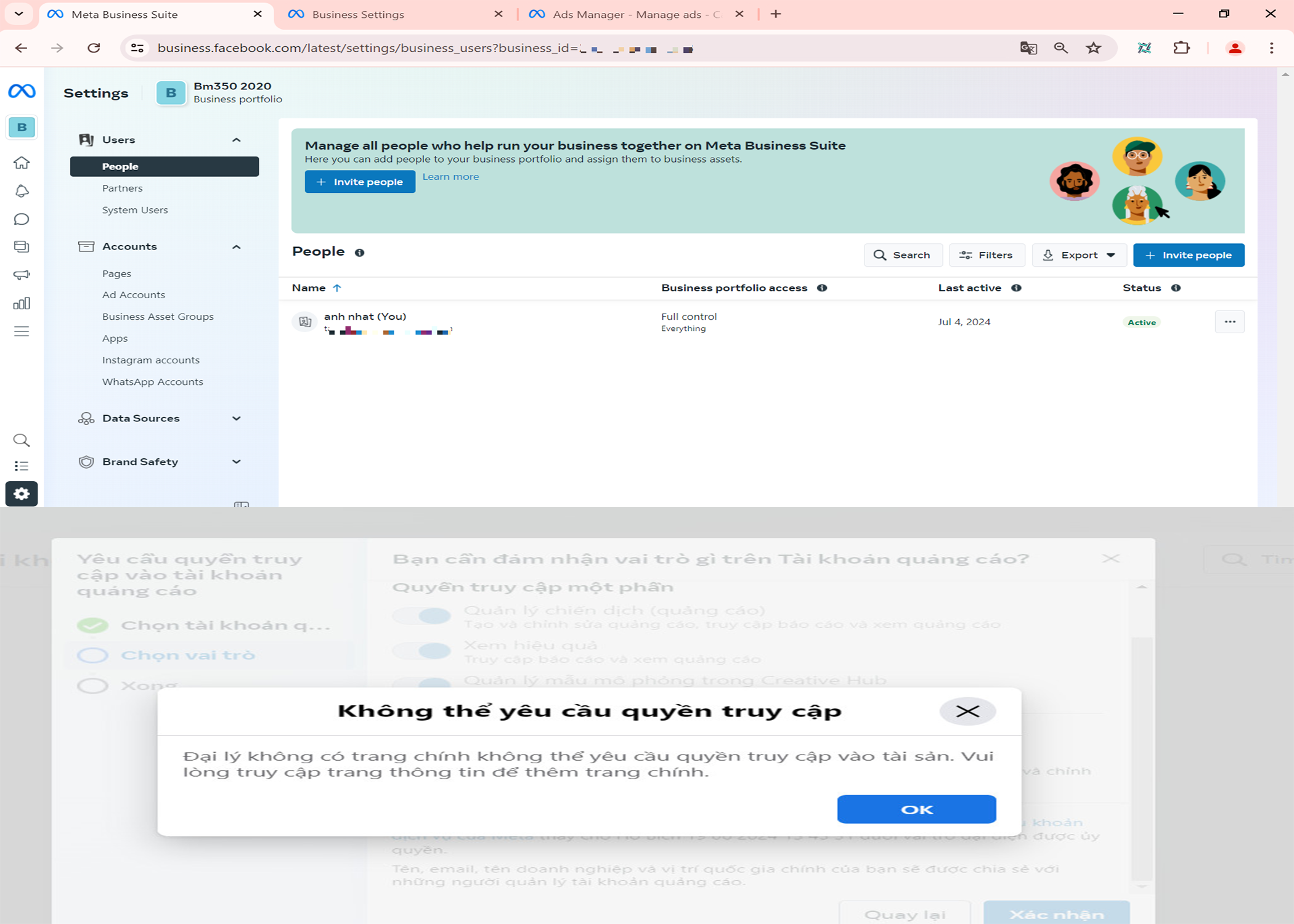The width and height of the screenshot is (1294, 924).
Task: Open the Insights bar chart icon
Action: (22, 304)
